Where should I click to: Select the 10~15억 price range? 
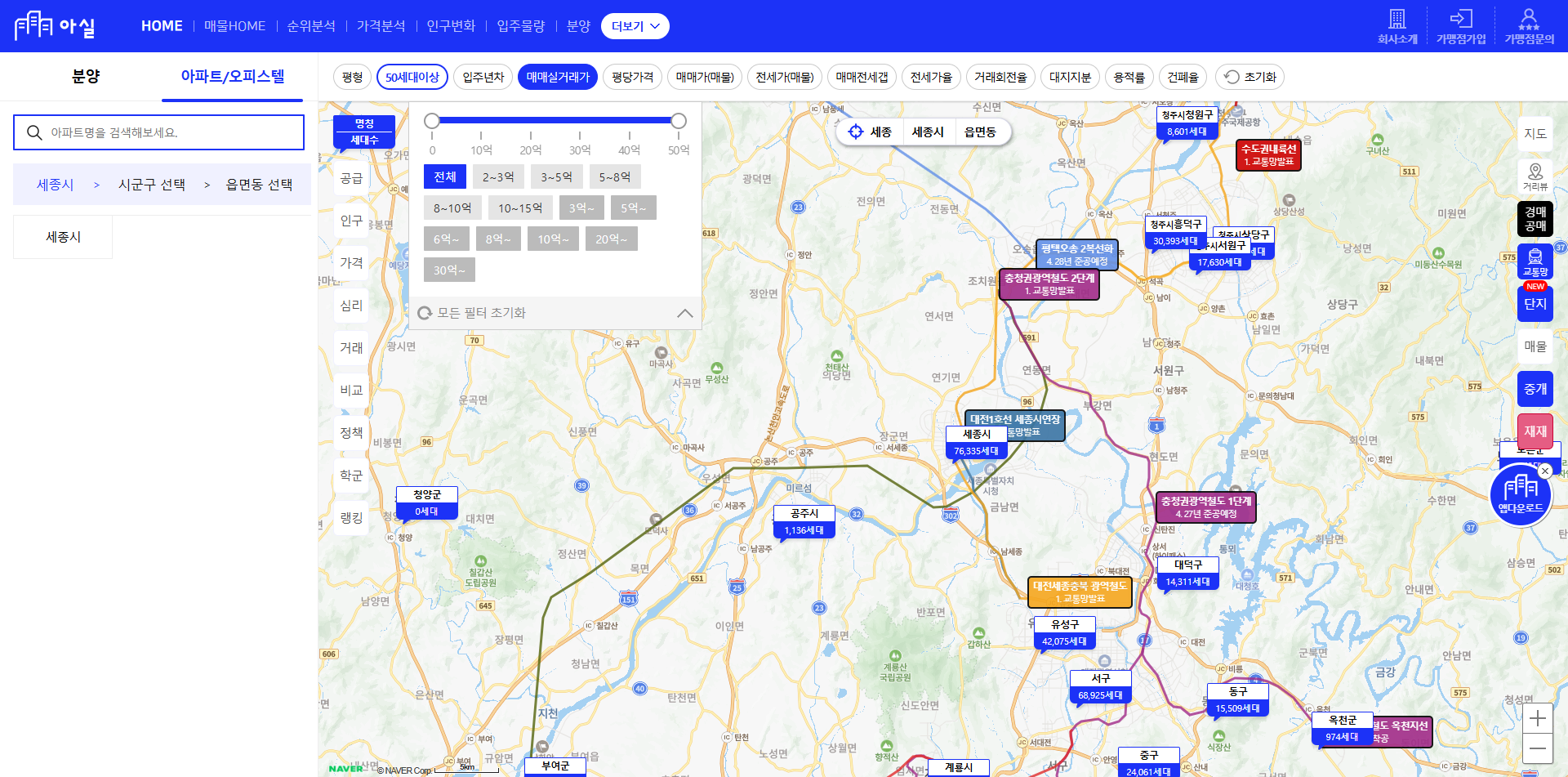pos(520,208)
